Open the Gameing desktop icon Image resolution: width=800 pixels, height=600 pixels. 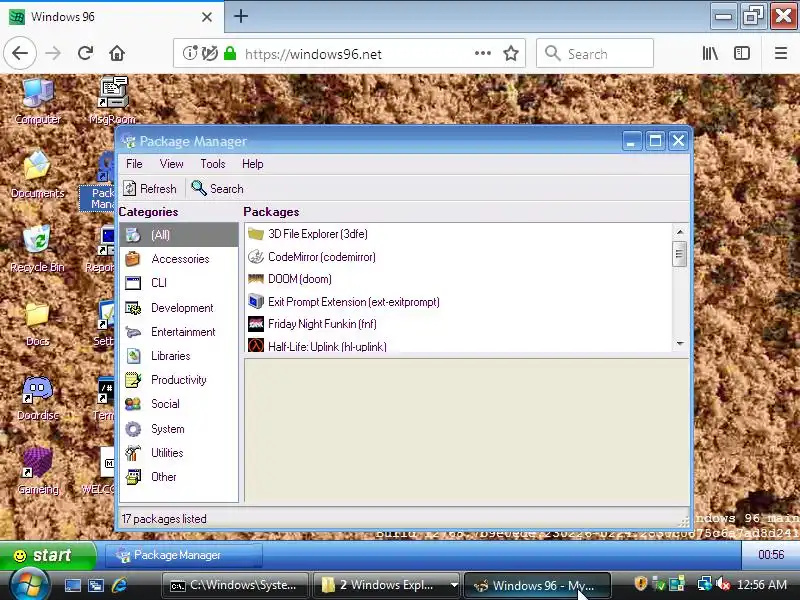[x=37, y=472]
